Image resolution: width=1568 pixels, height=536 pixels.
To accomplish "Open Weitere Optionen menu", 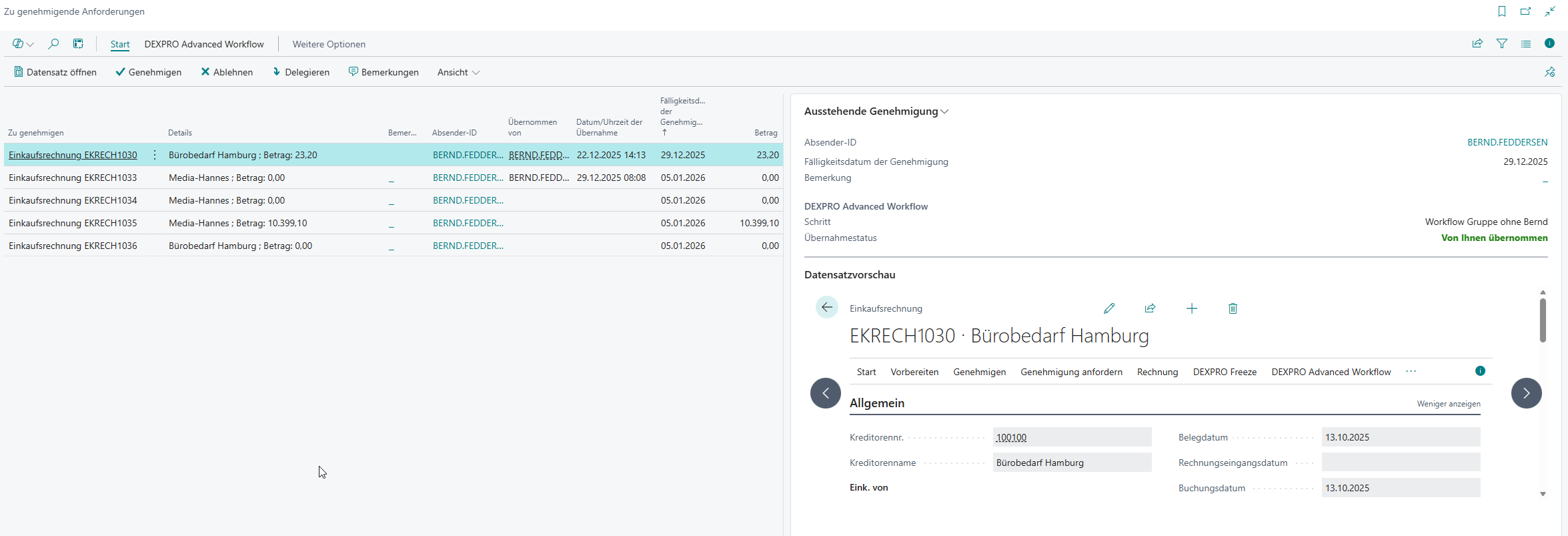I will [329, 44].
